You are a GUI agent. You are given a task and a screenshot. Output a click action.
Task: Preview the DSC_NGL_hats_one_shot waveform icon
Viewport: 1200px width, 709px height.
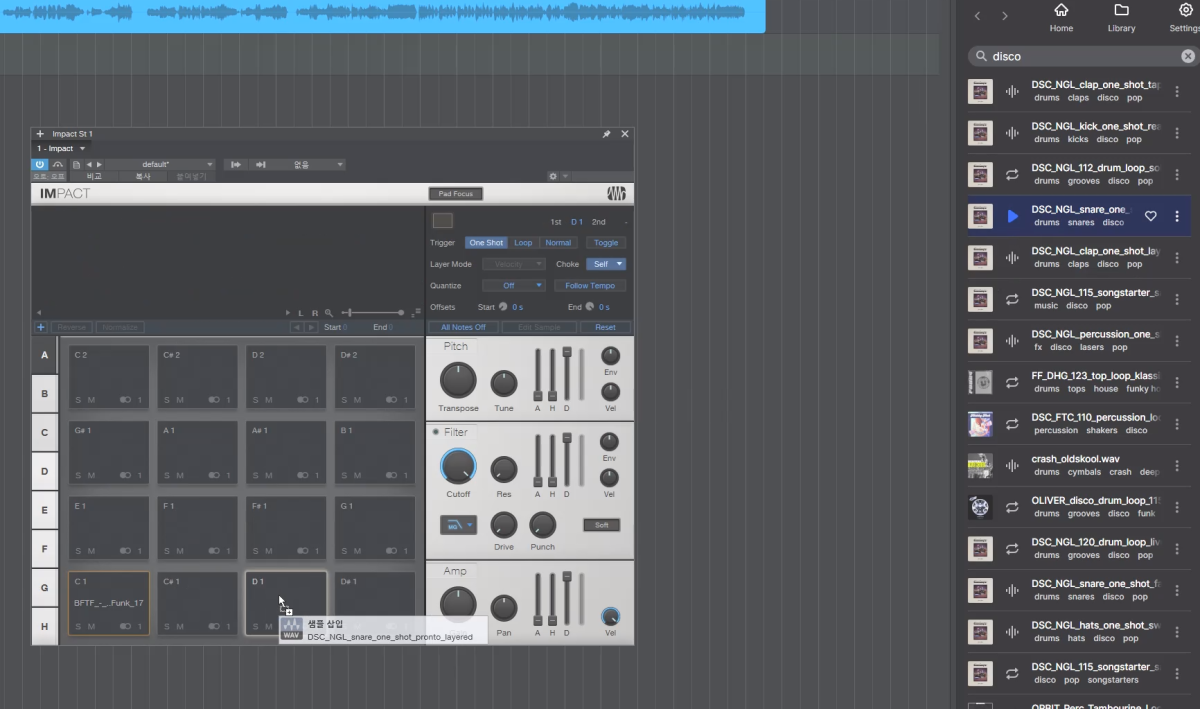[x=1013, y=632]
